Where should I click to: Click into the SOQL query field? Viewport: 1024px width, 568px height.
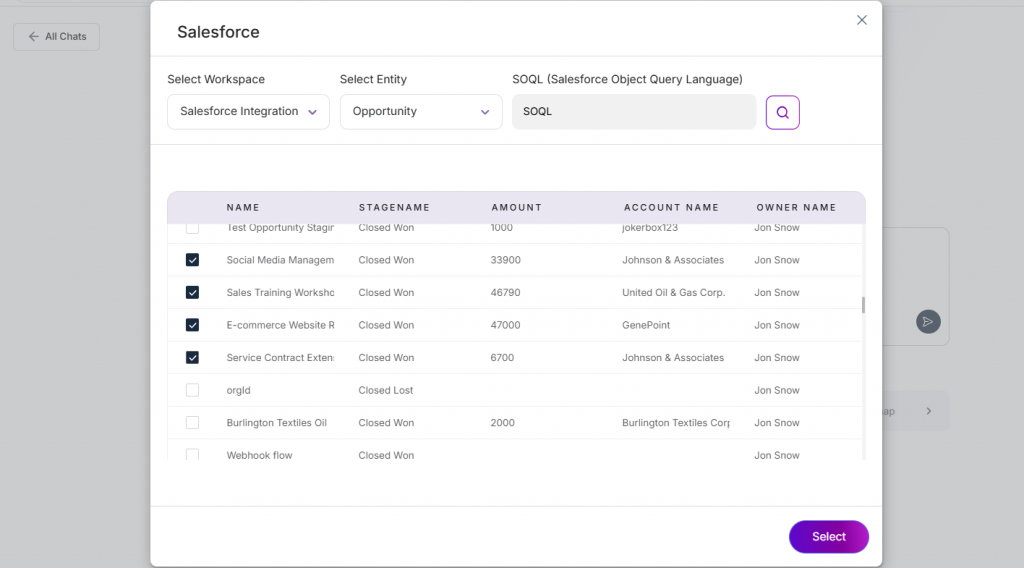click(x=634, y=112)
